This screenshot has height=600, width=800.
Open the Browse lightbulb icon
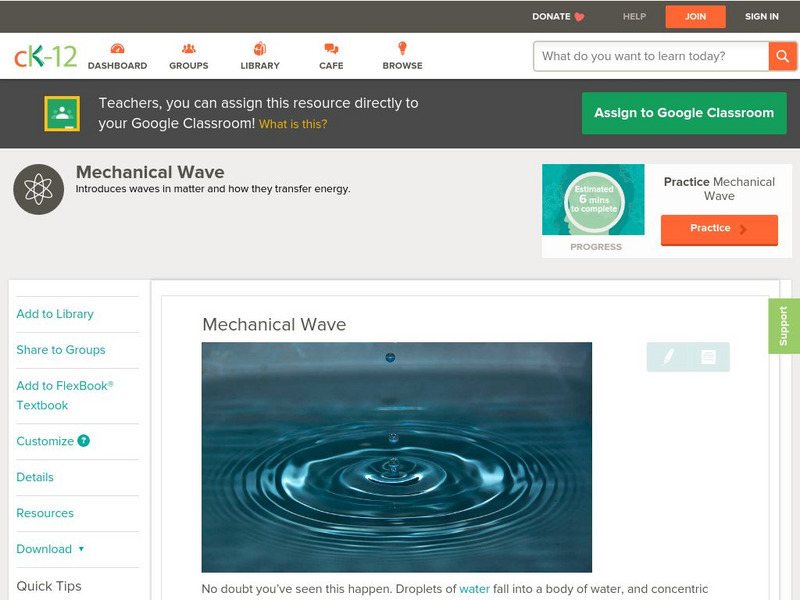(402, 48)
